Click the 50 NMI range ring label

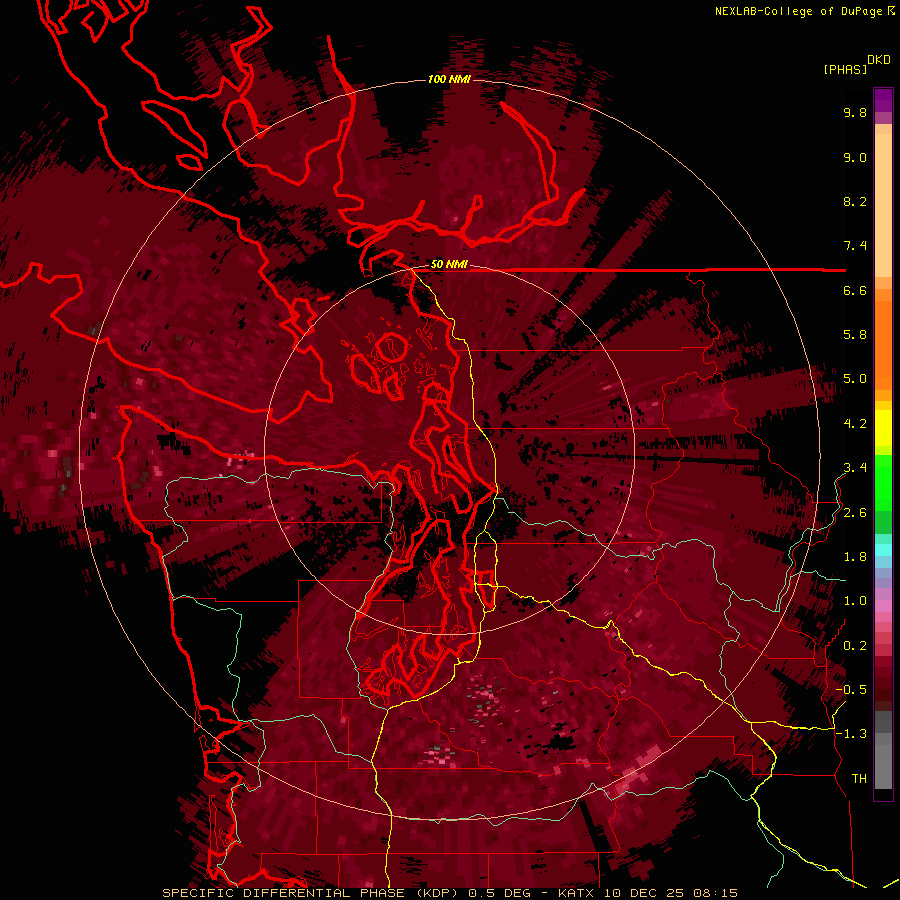point(449,264)
